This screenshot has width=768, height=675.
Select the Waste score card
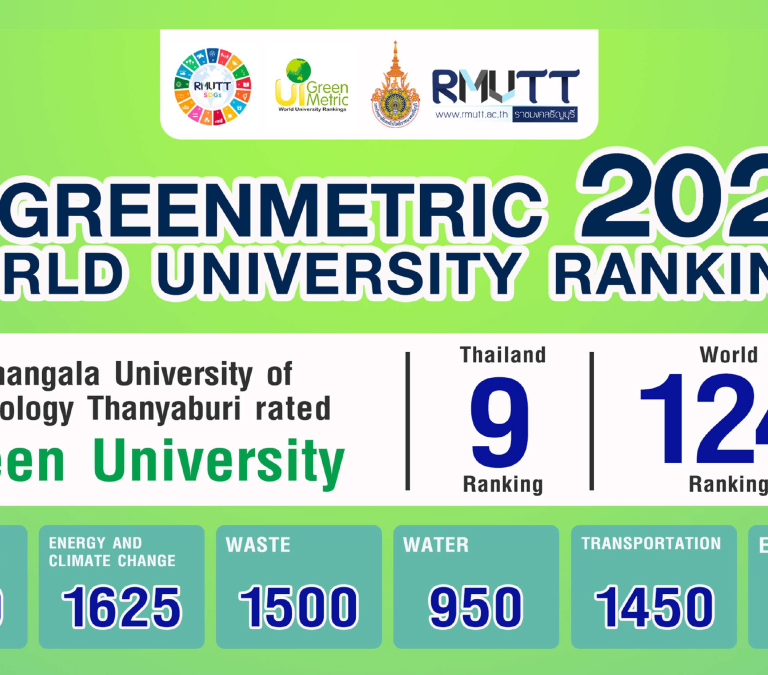coord(299,587)
